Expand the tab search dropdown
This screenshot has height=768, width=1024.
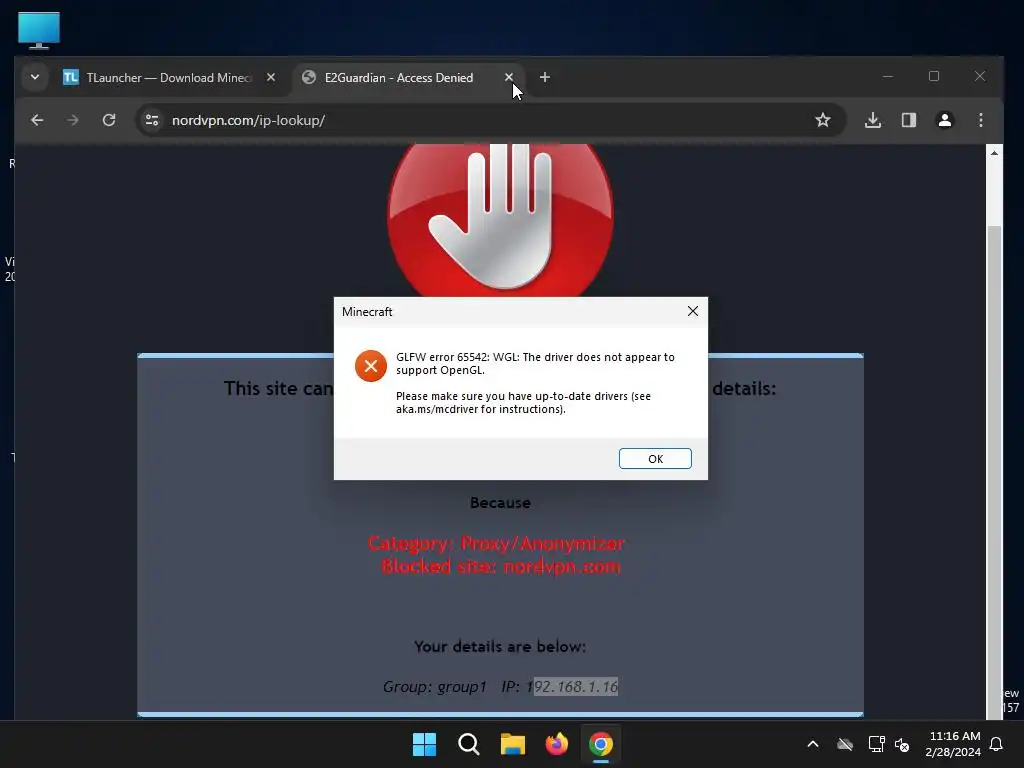(35, 77)
